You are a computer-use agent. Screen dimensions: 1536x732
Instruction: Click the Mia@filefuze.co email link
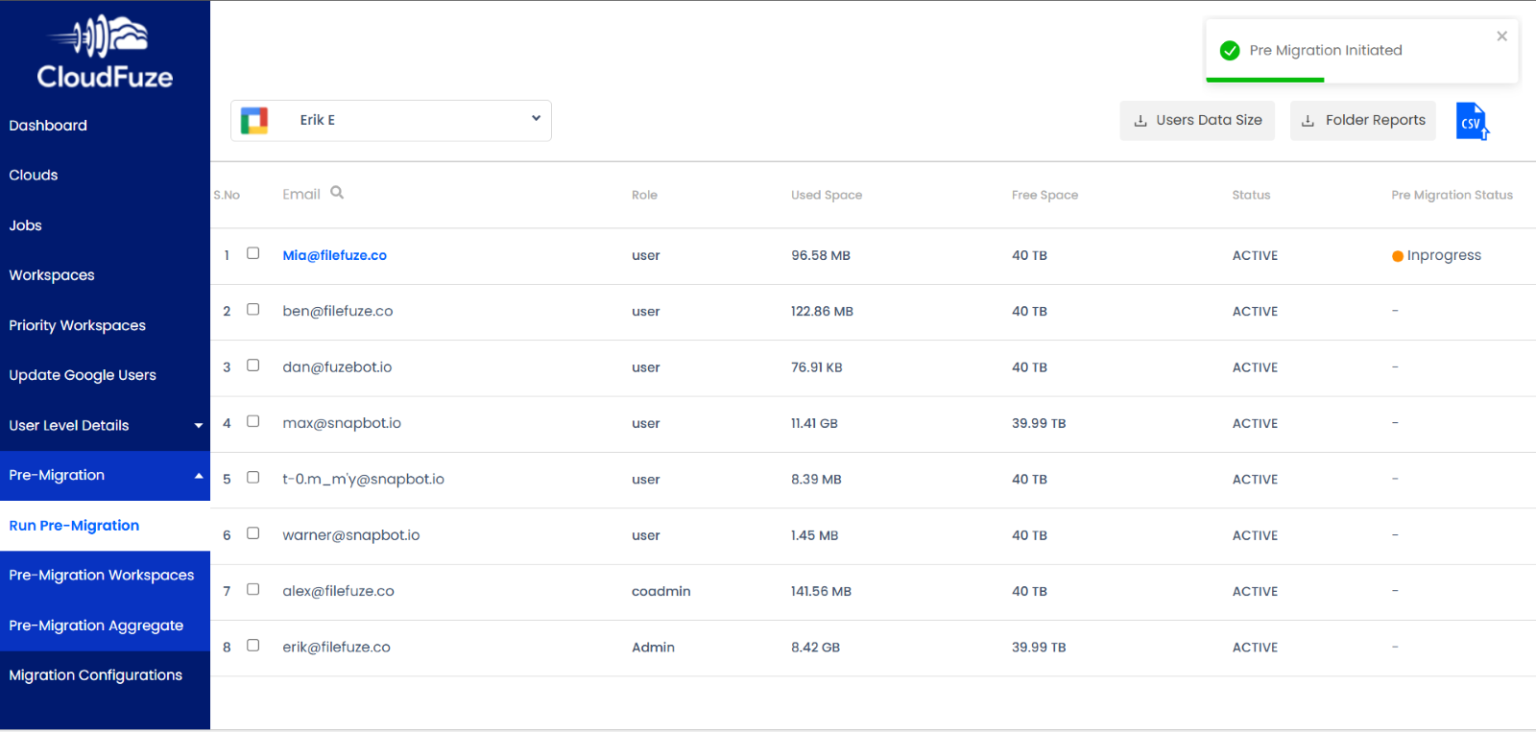click(334, 255)
